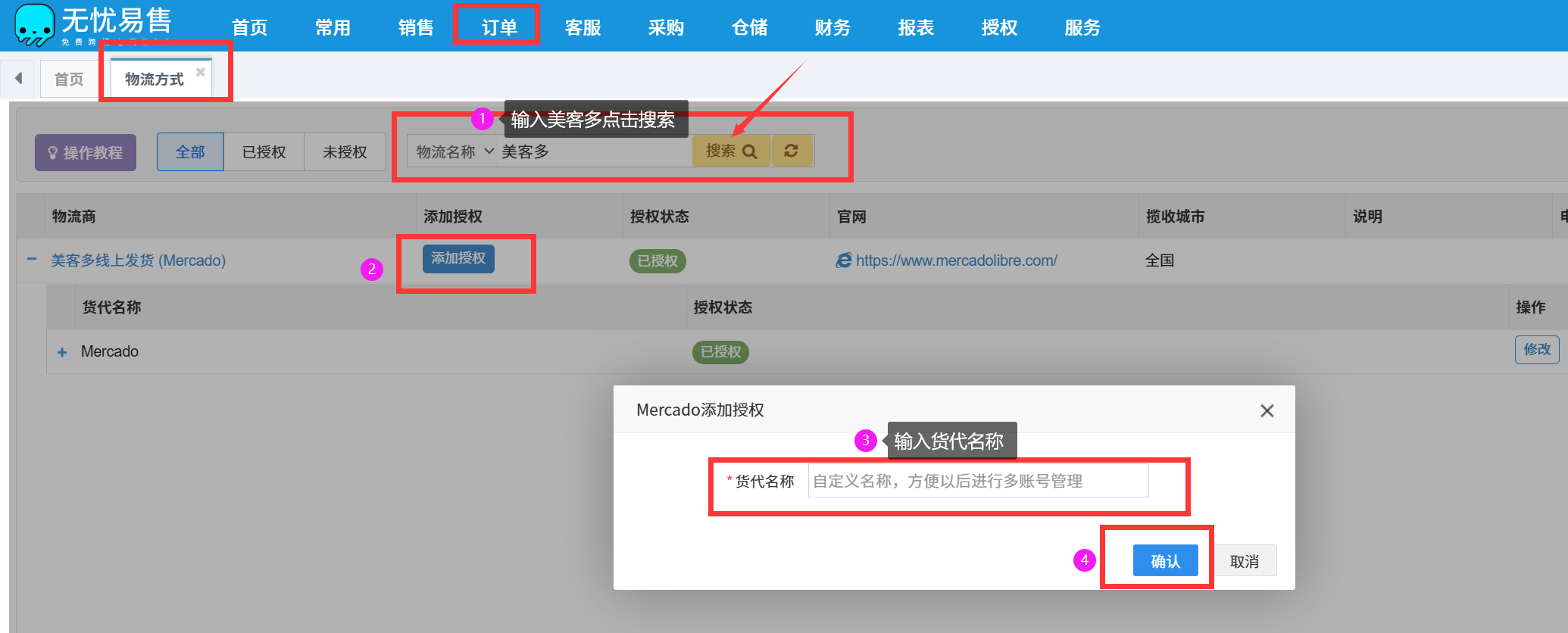
Task: Confirm with the 确认 button
Action: click(x=1165, y=561)
